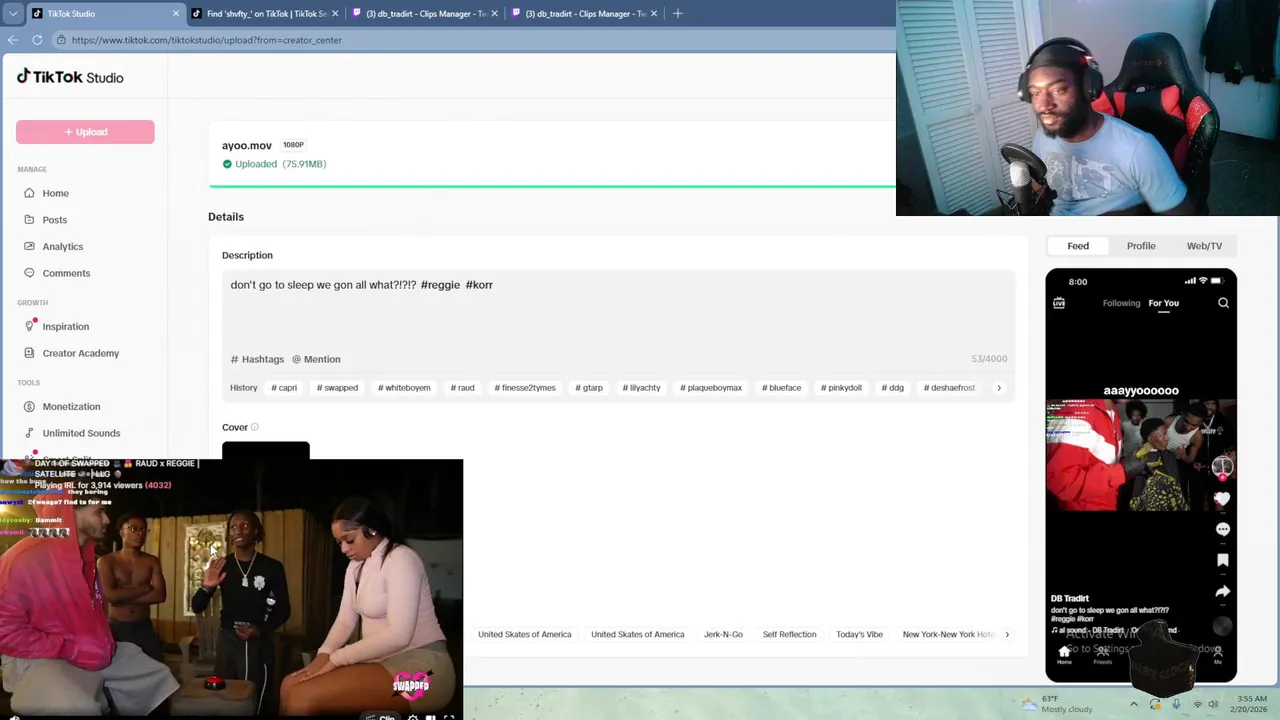Show more location suggestions with right chevron
The width and height of the screenshot is (1280, 720).
tap(1007, 634)
